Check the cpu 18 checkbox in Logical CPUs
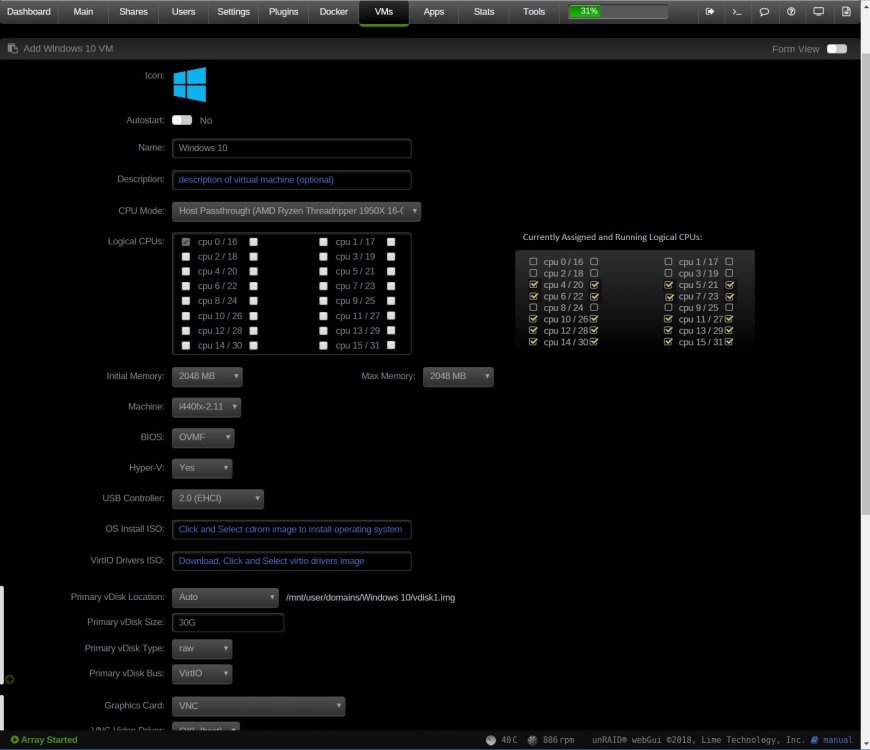The width and height of the screenshot is (870, 750). coord(254,257)
